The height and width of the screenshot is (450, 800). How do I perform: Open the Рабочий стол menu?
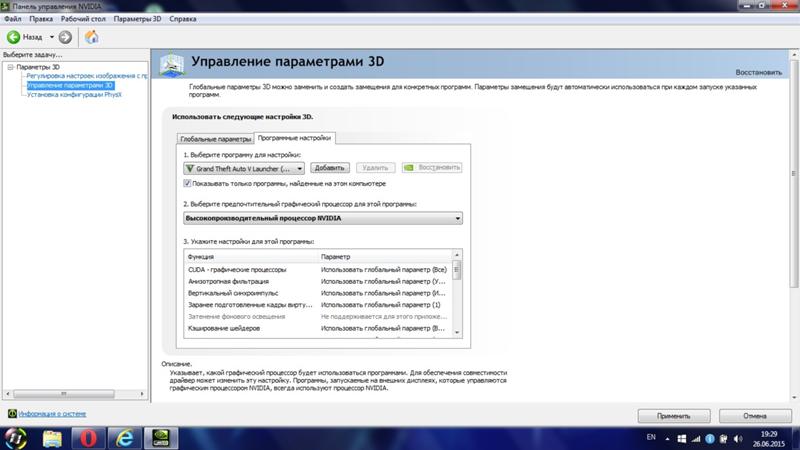(83, 19)
